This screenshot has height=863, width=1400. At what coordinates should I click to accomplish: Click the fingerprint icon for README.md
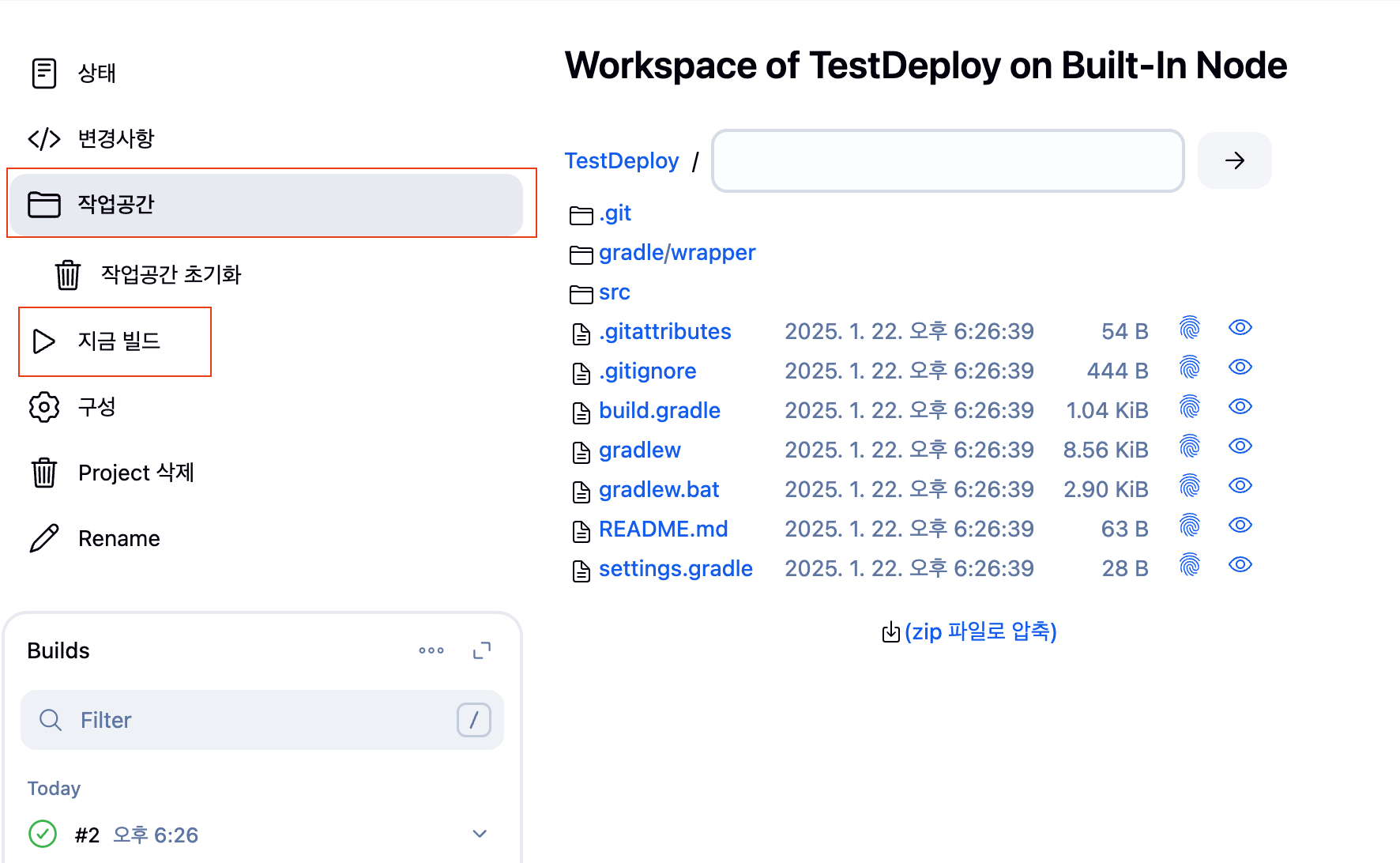[x=1189, y=526]
